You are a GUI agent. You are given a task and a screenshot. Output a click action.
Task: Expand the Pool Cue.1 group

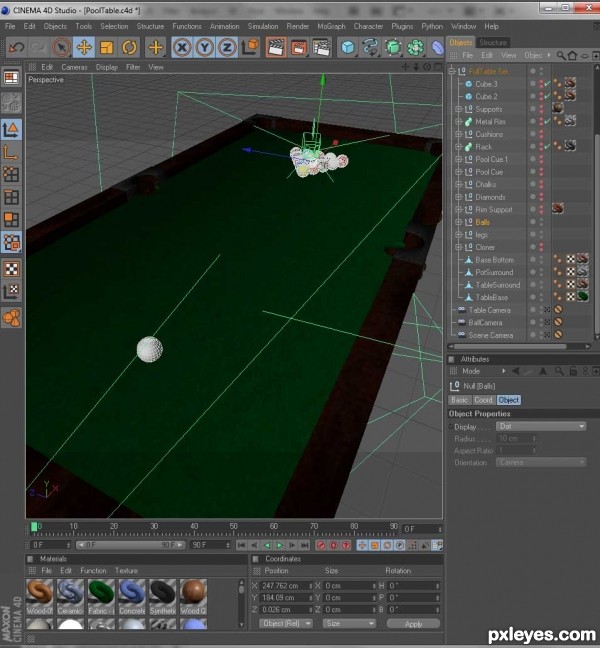click(x=458, y=159)
